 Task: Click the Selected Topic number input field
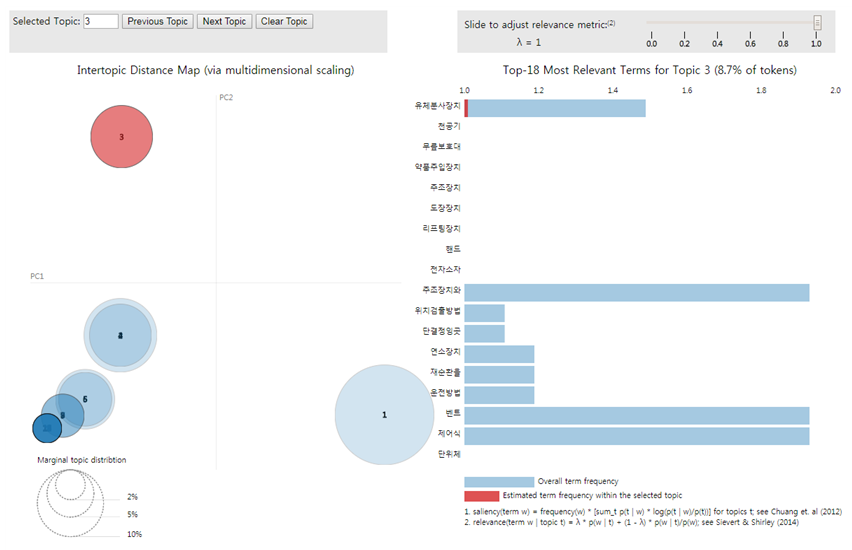tap(101, 21)
